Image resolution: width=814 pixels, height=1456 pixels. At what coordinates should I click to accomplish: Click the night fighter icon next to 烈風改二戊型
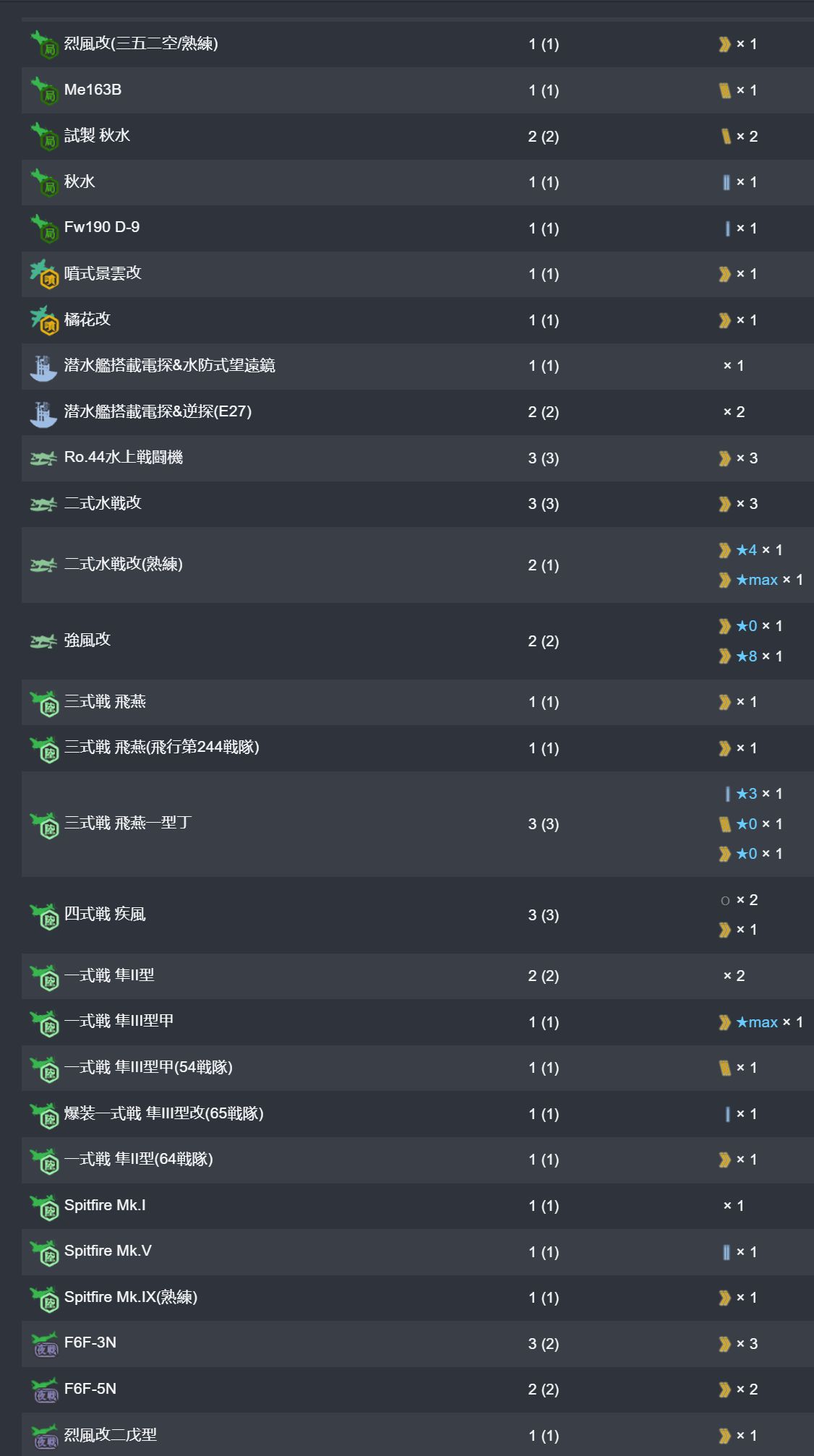point(45,1436)
